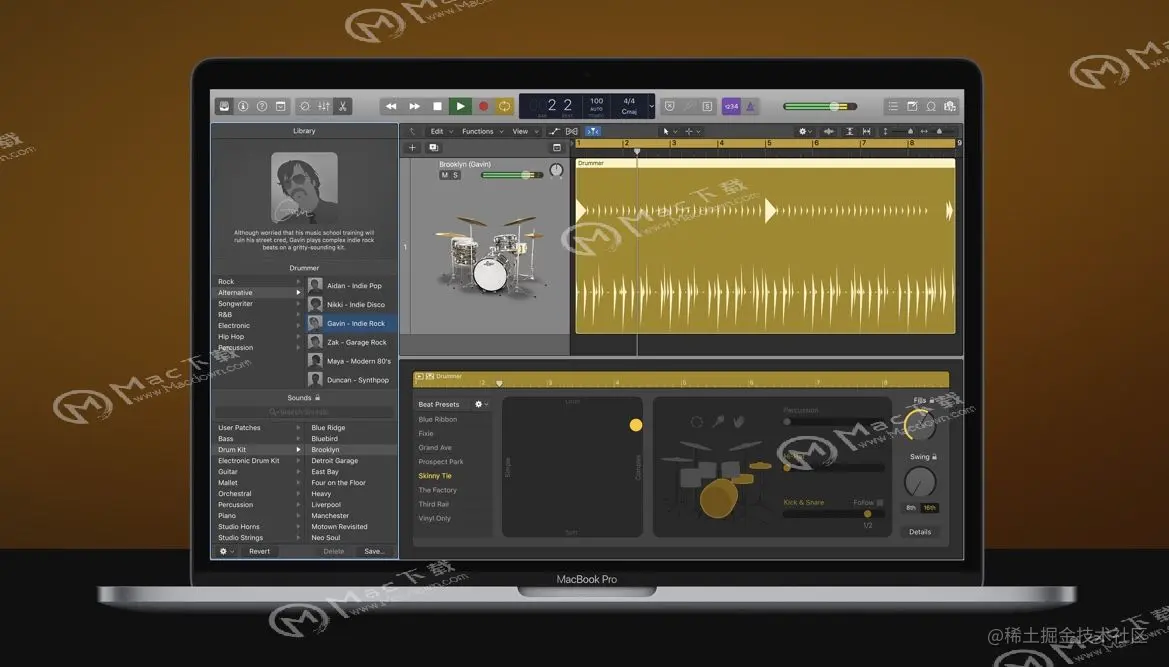Expand the Rock genre arrow
This screenshot has height=667, width=1169.
coord(298,282)
